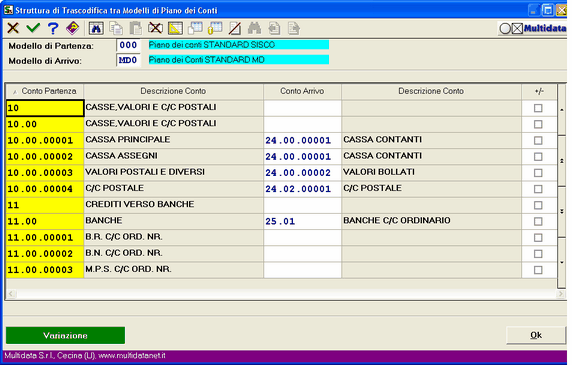The height and width of the screenshot is (365, 572).
Task: Click 'Piano dei Conti STANDARD MD' cyan label
Action: coord(239,60)
